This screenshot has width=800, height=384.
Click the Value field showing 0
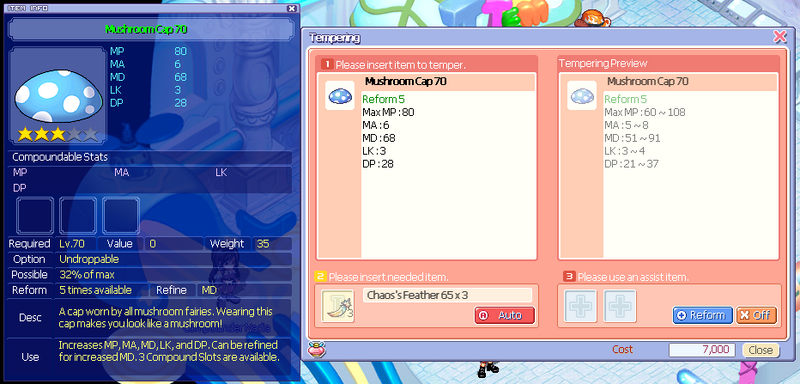(x=173, y=244)
